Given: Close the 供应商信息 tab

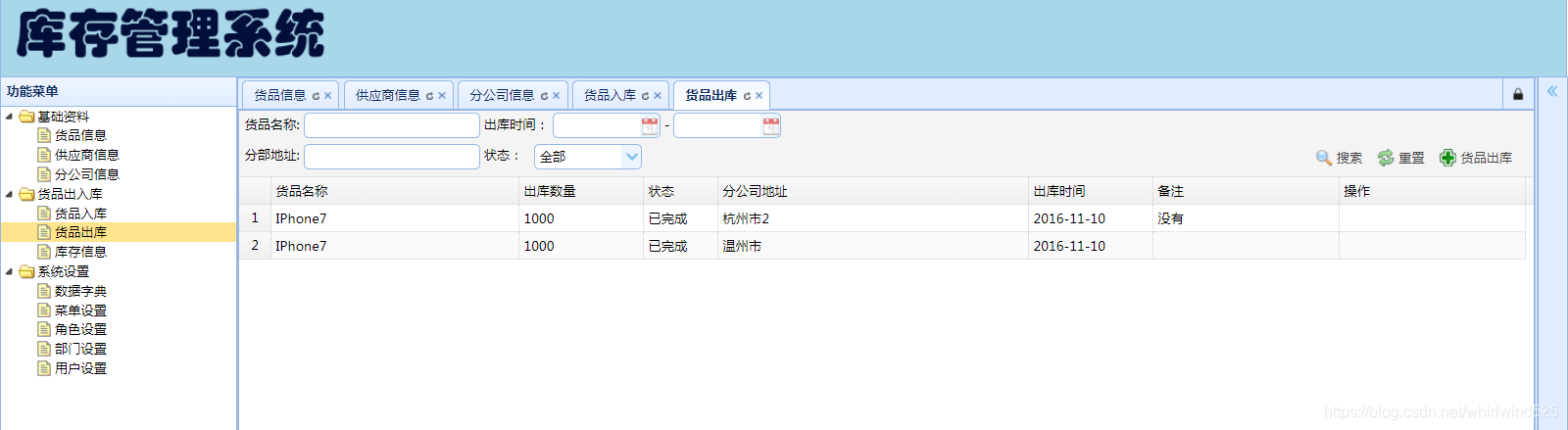Looking at the screenshot, I should [442, 96].
